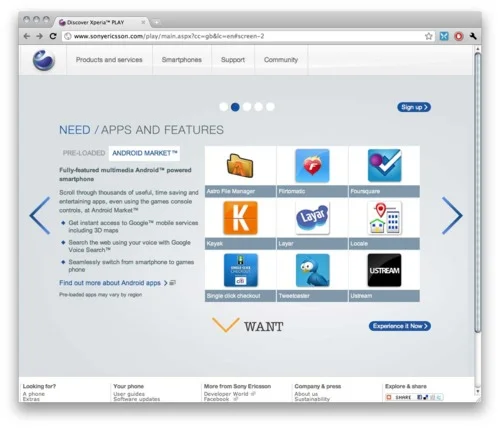Switch to the PRE-LOADED tab

[x=84, y=153]
